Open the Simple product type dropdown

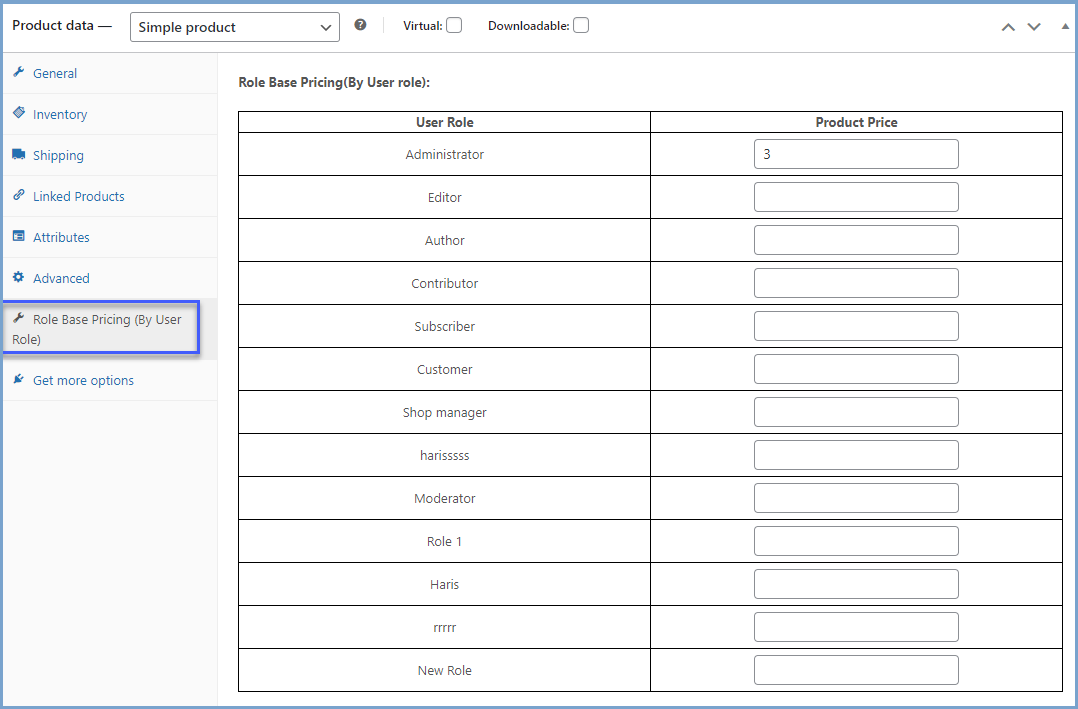234,25
